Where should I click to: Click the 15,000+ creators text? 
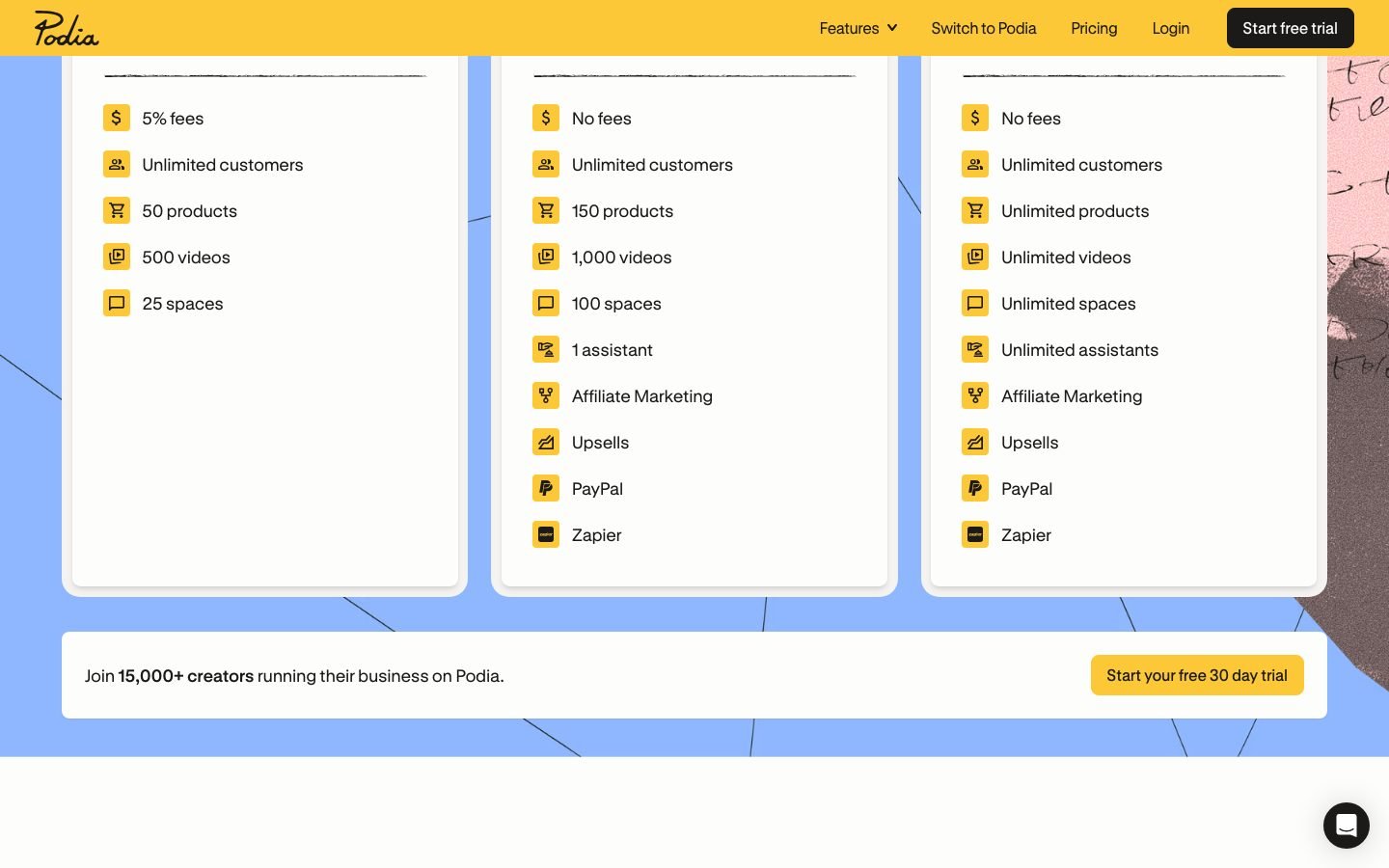click(185, 676)
